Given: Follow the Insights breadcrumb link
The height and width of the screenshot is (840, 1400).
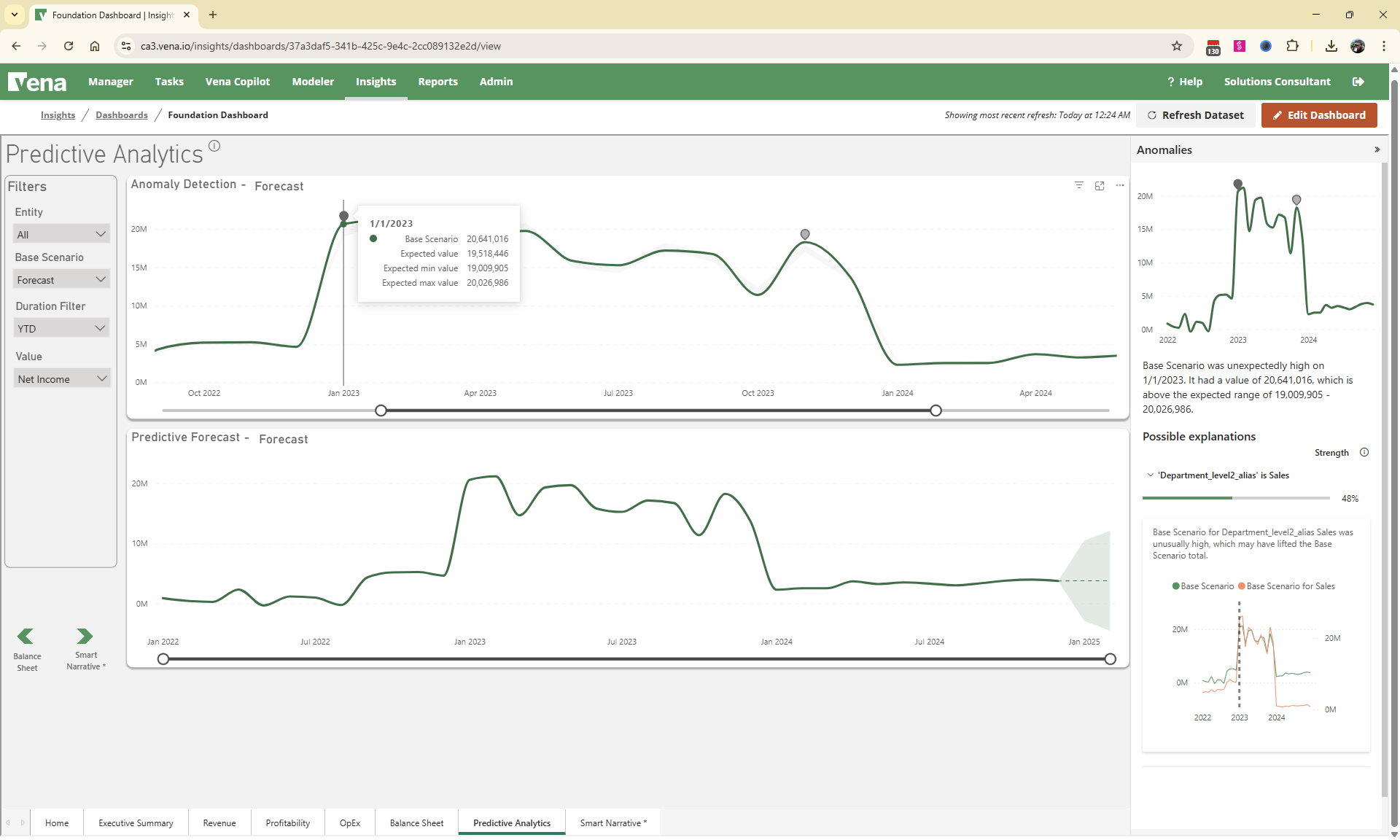Looking at the screenshot, I should [x=58, y=115].
